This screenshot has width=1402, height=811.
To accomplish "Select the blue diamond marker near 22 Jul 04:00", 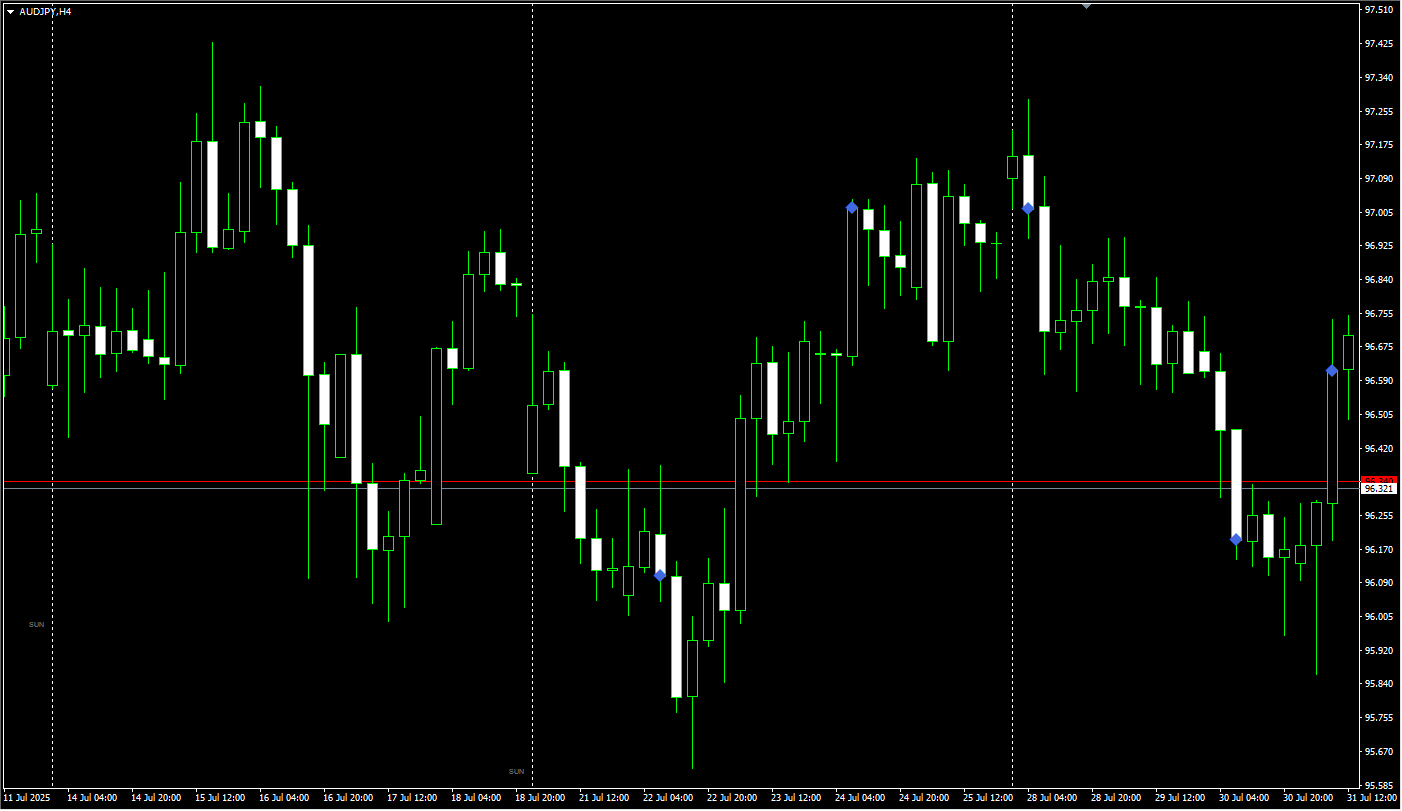I will [x=660, y=575].
